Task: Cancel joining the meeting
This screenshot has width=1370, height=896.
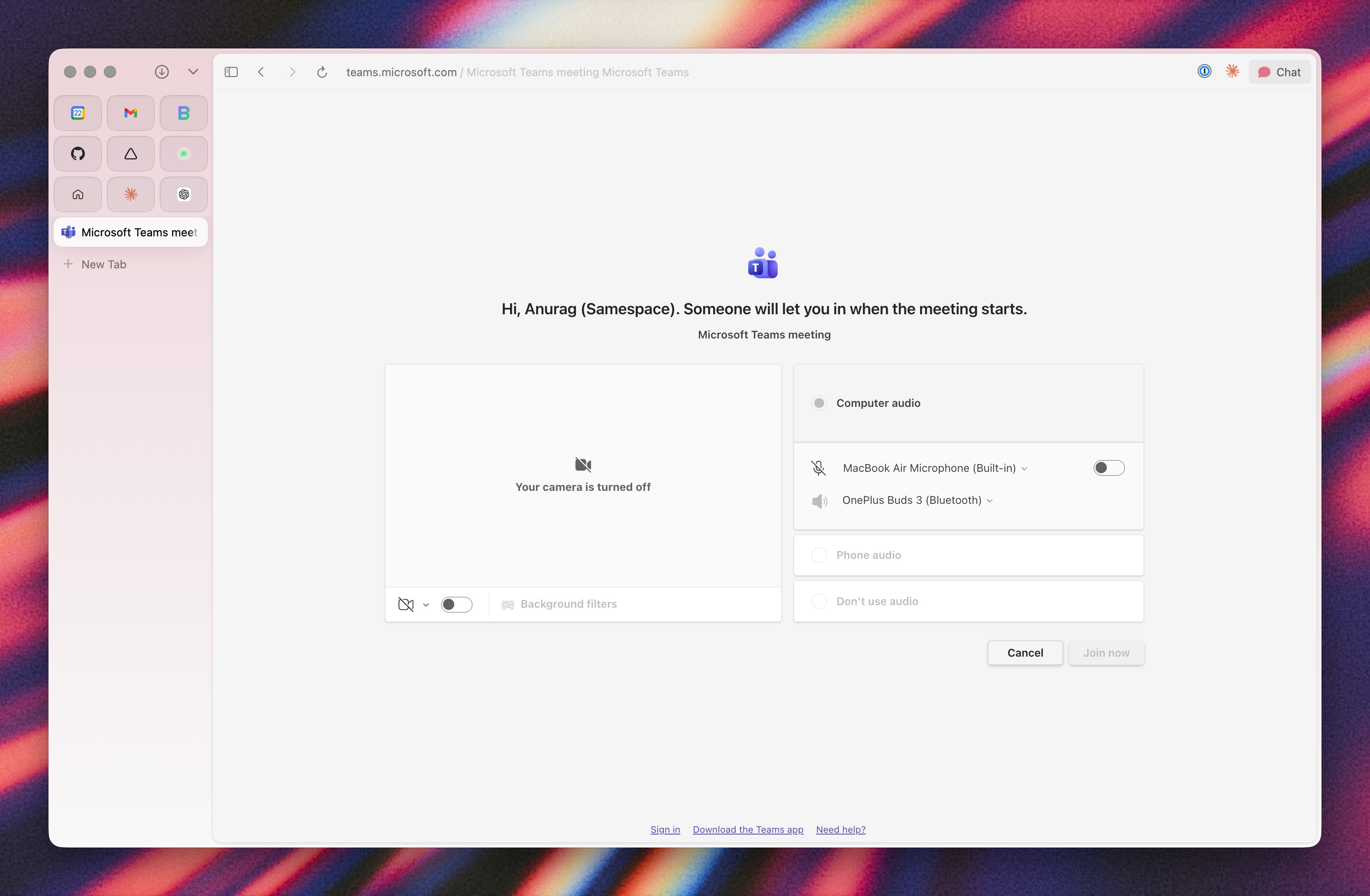Action: [1025, 653]
